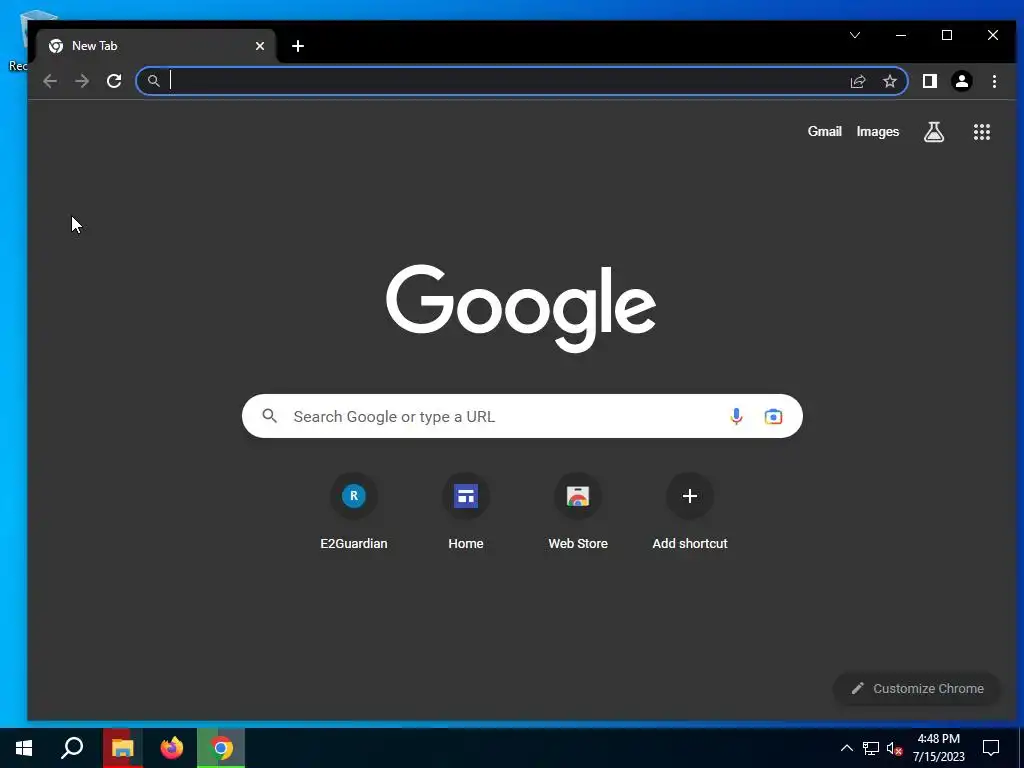Go back using the browser back arrow
Image resolution: width=1024 pixels, height=768 pixels.
click(x=50, y=81)
